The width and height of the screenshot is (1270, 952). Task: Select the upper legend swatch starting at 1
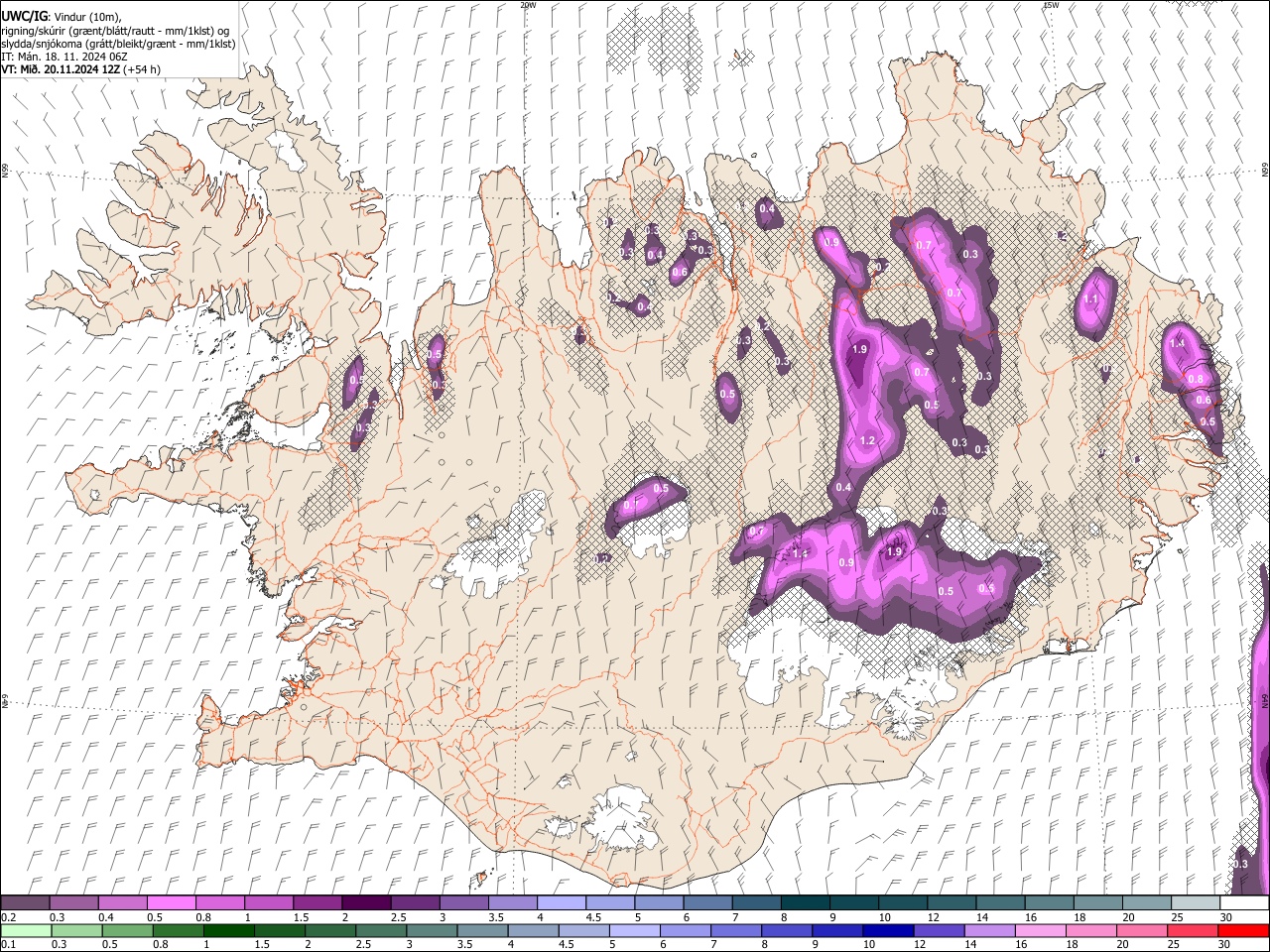click(x=268, y=903)
